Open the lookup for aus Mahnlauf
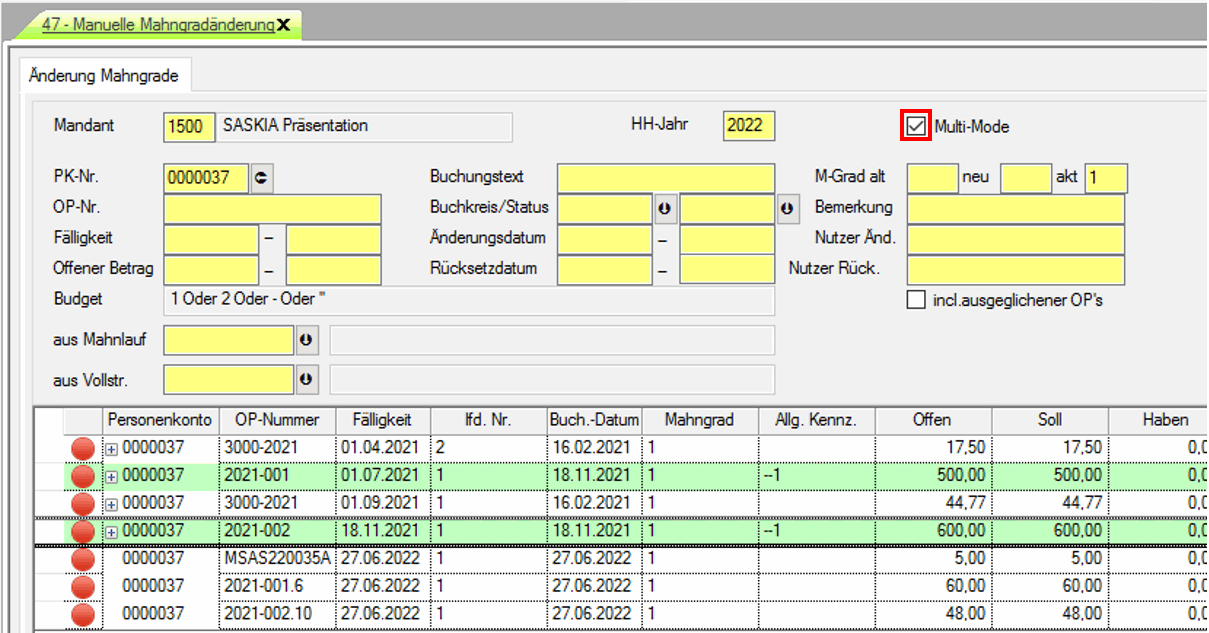Viewport: 1209px width, 633px height. [x=307, y=340]
